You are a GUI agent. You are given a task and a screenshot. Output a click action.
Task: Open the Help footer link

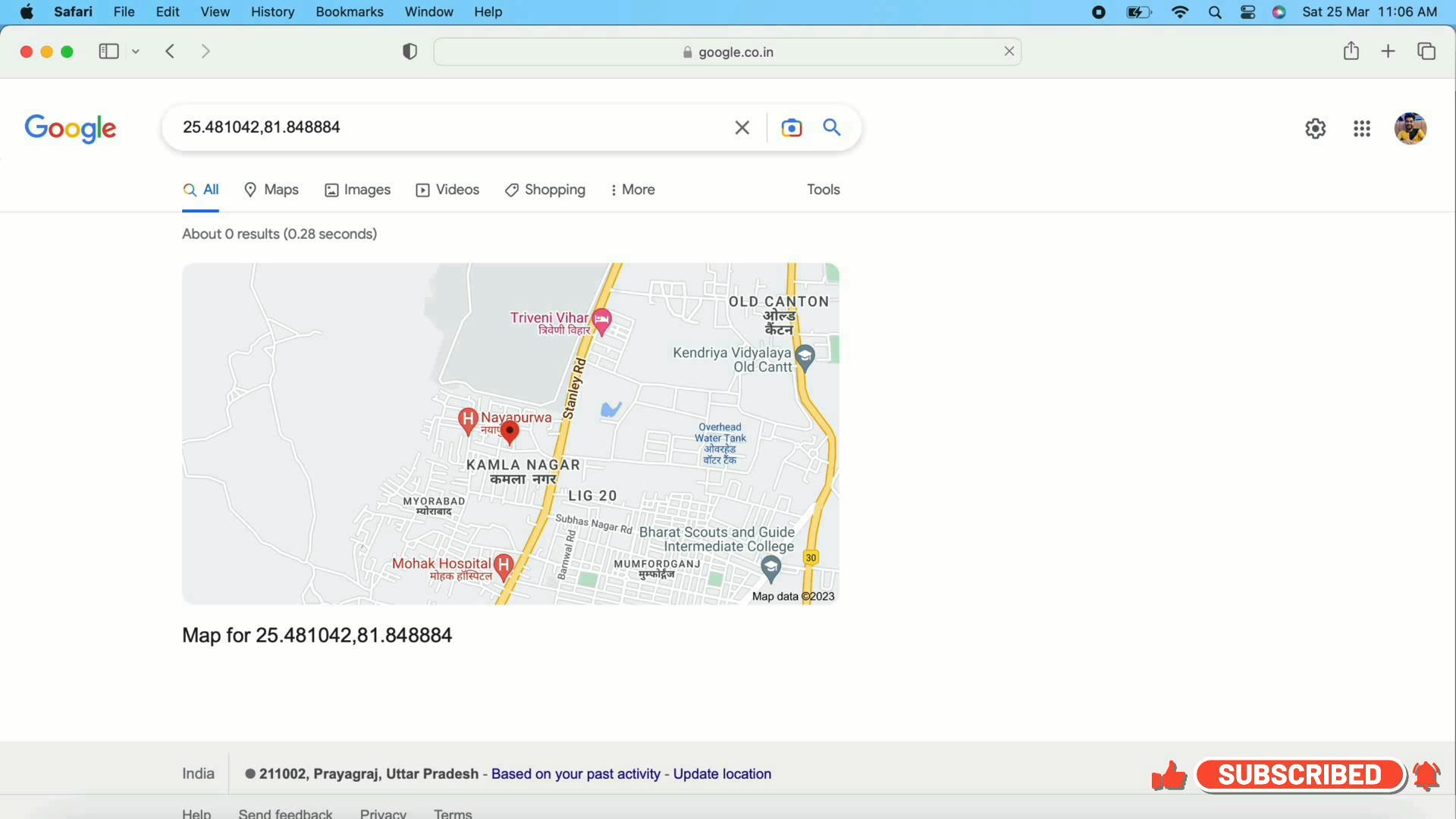pos(196,813)
